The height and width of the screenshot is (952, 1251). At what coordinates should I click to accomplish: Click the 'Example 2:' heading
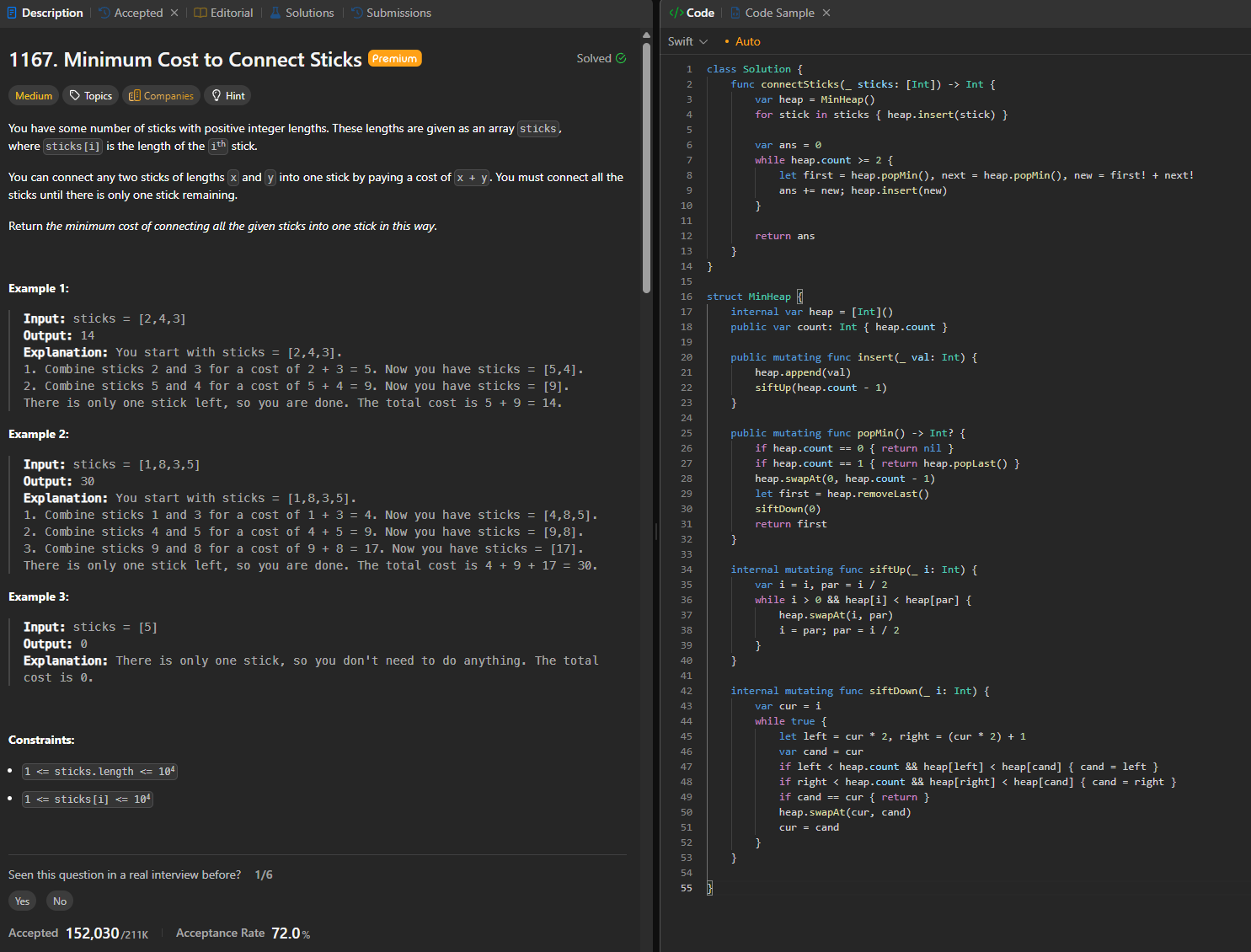click(x=39, y=434)
